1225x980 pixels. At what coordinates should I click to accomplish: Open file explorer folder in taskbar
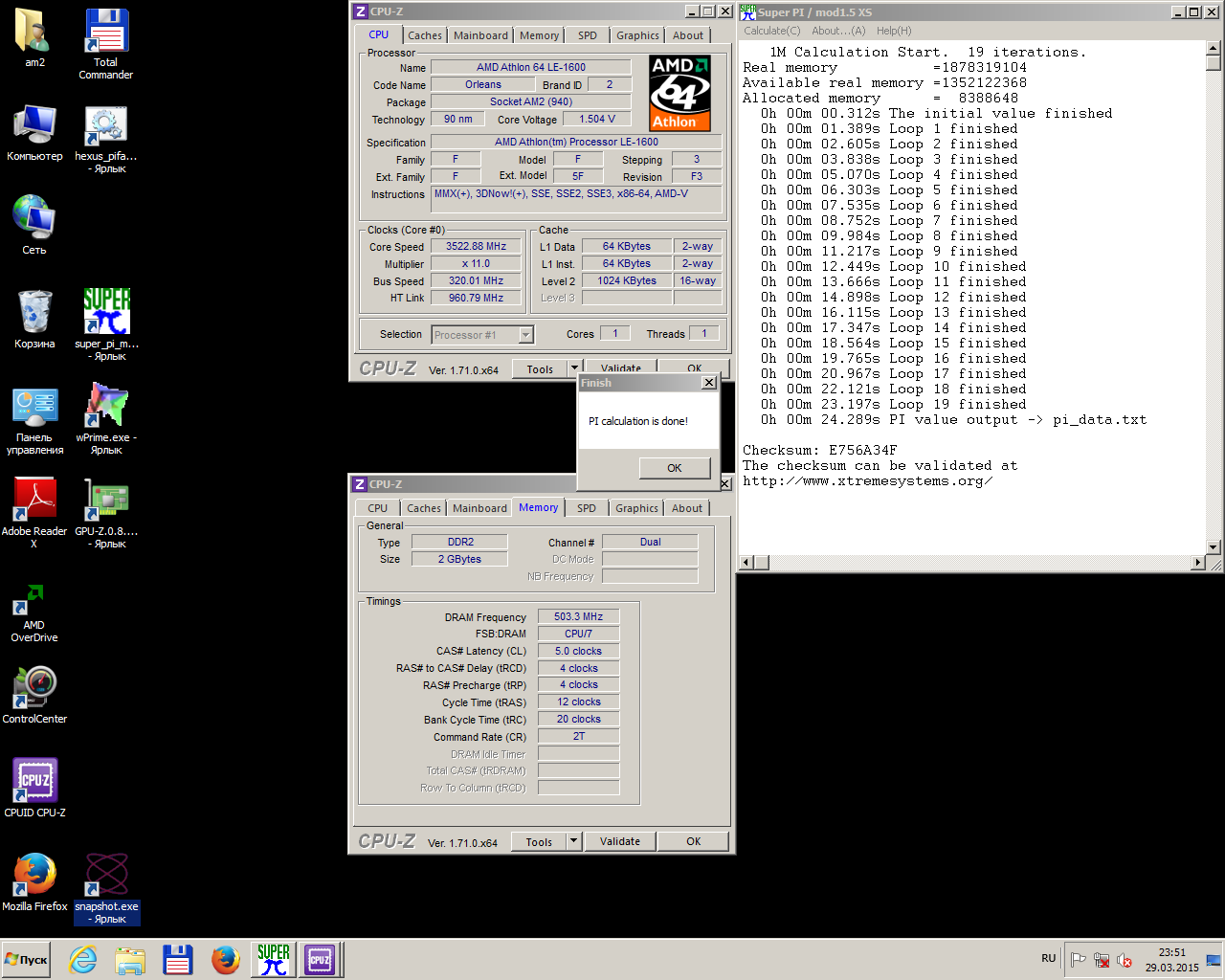130,960
